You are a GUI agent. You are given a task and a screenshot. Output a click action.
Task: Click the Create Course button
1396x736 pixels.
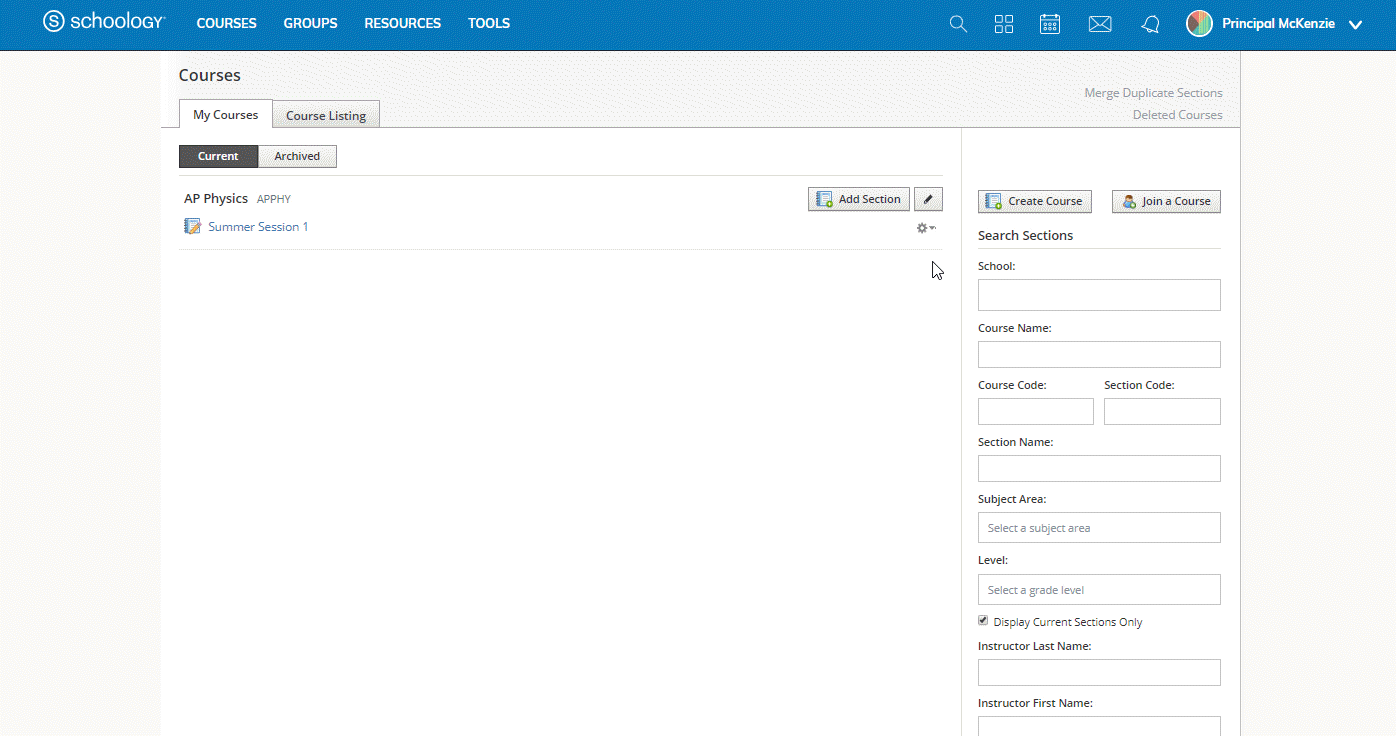pos(1034,201)
